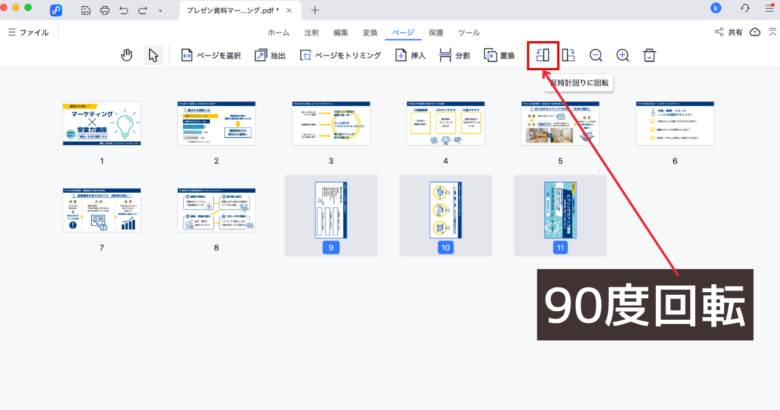Viewport: 780px width, 410px height.
Task: Select the hand pan tool
Action: tap(127, 55)
